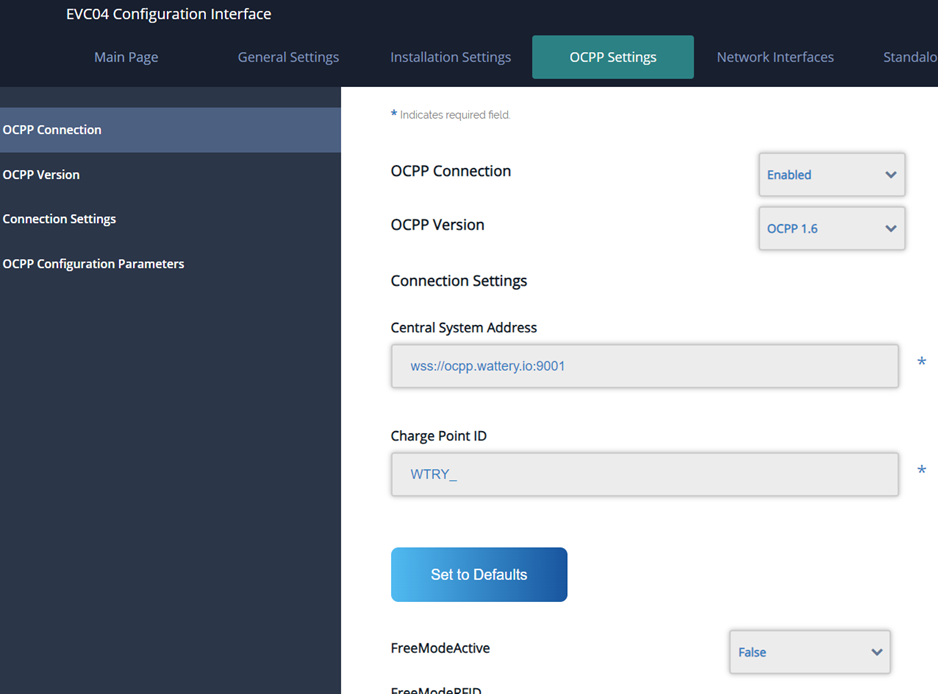
Task: Click the FreeModeActive label text
Action: coord(440,648)
